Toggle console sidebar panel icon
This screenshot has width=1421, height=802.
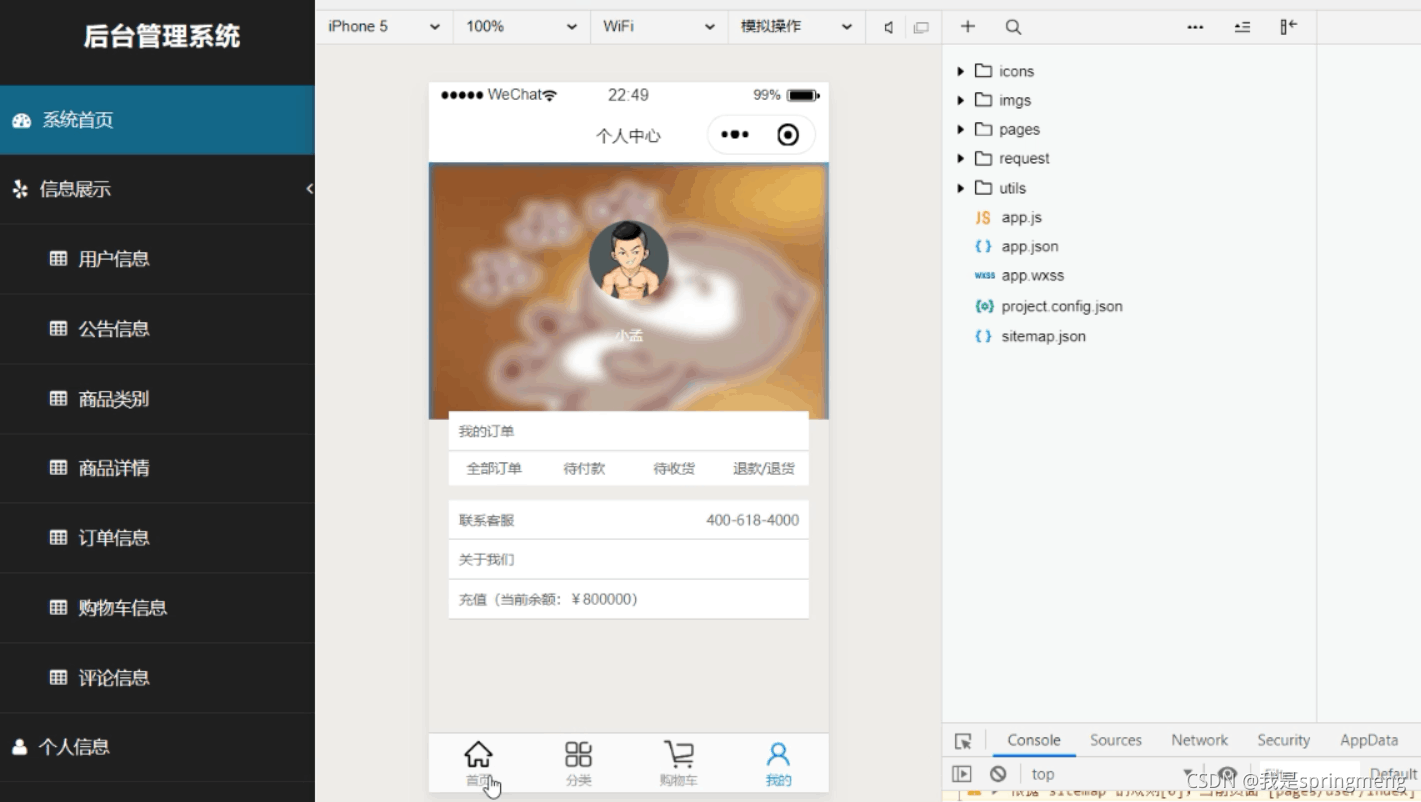coord(961,774)
